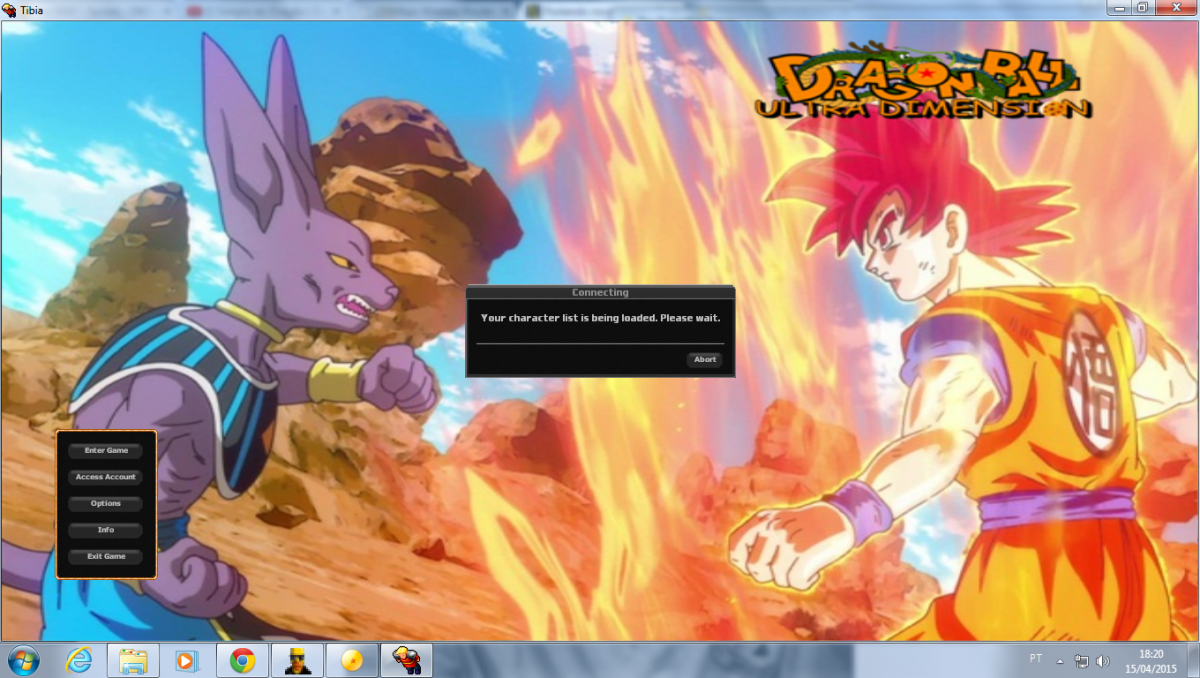Open the game Options menu
1200x678 pixels.
[106, 504]
